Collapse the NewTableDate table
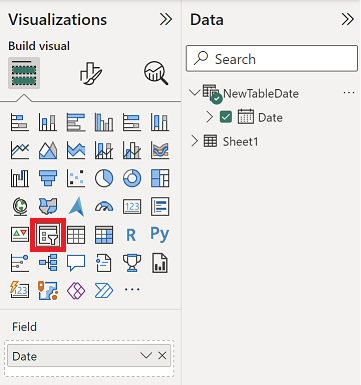This screenshot has width=361, height=385. click(x=194, y=92)
